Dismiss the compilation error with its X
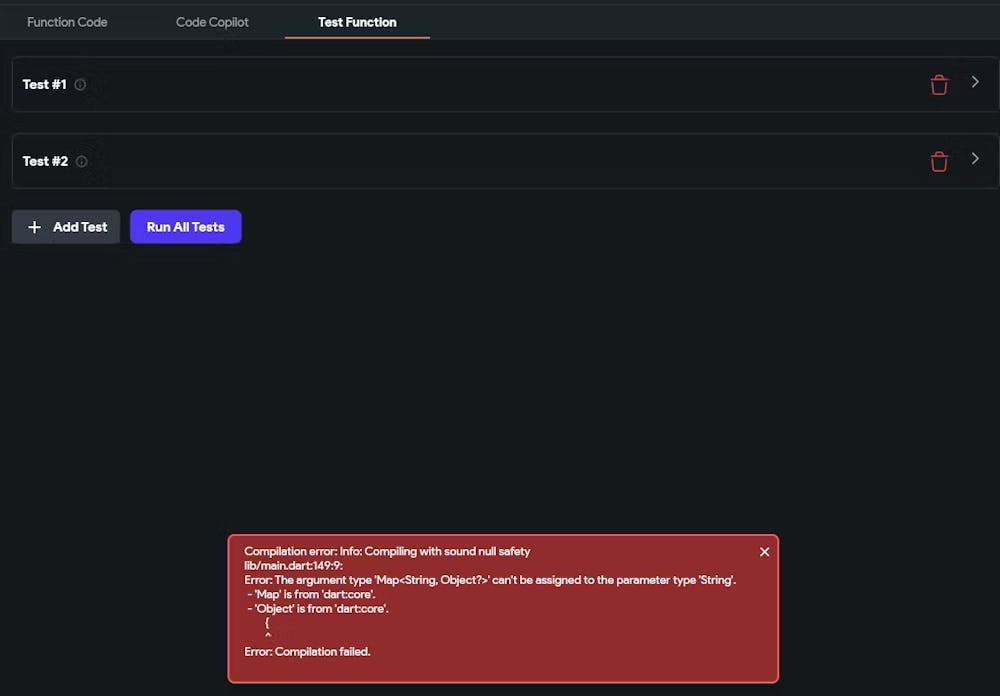 pos(764,552)
